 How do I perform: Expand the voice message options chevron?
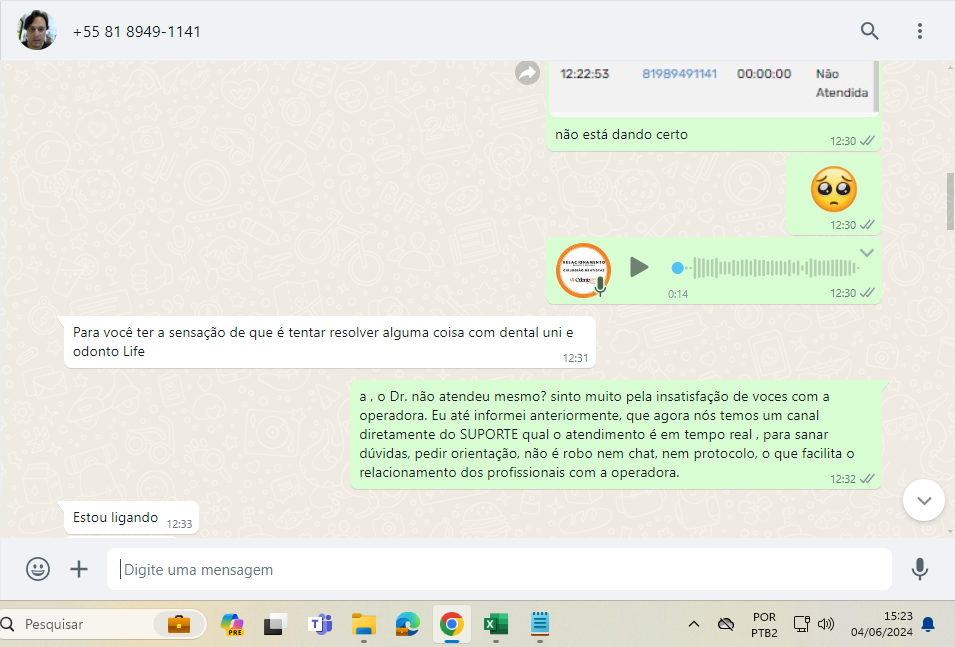pos(867,252)
